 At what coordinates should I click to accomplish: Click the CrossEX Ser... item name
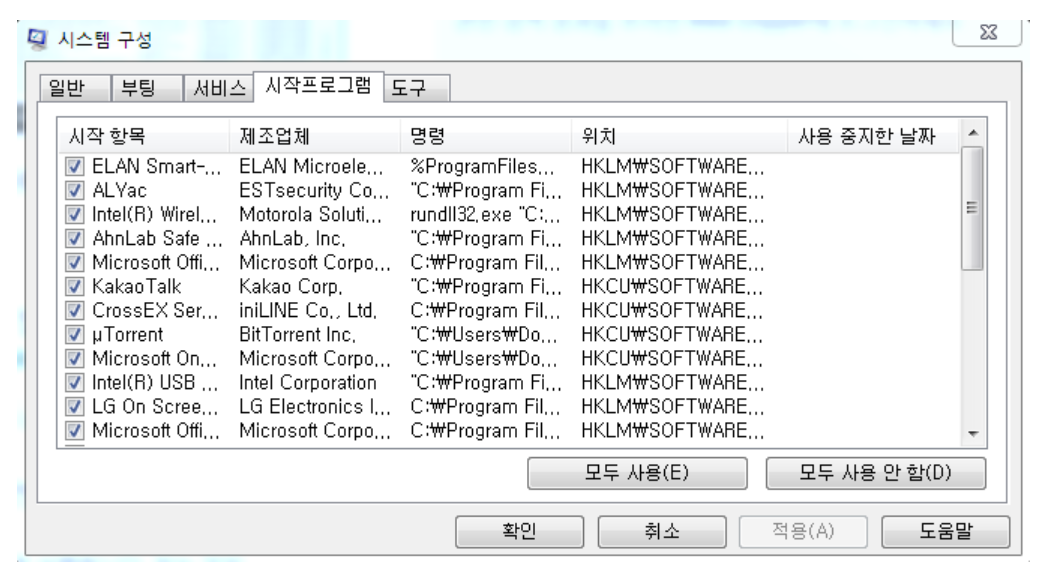point(155,310)
